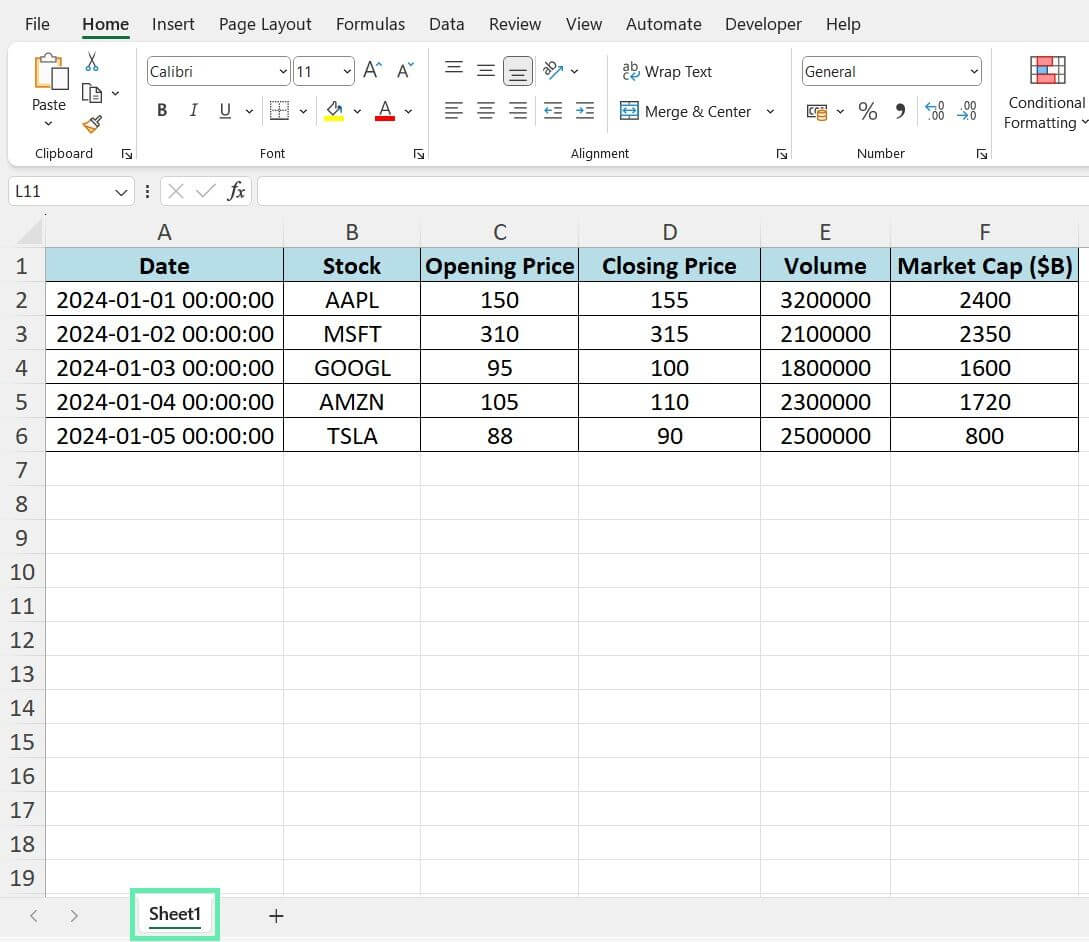
Task: Toggle comma style formatting
Action: 899,111
